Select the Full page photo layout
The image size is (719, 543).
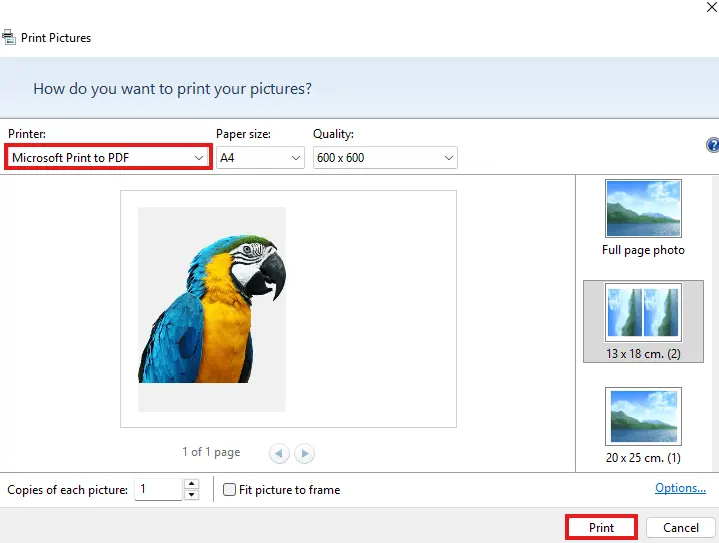pos(643,218)
